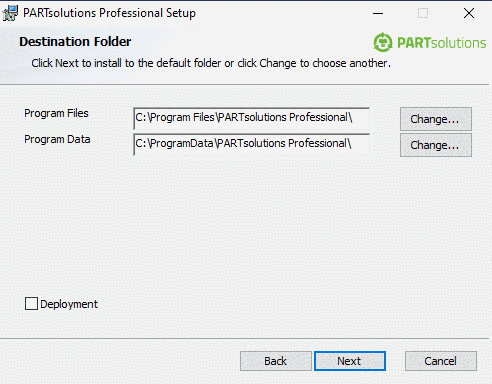Go Back to previous setup step
The width and height of the screenshot is (492, 384).
[276, 361]
